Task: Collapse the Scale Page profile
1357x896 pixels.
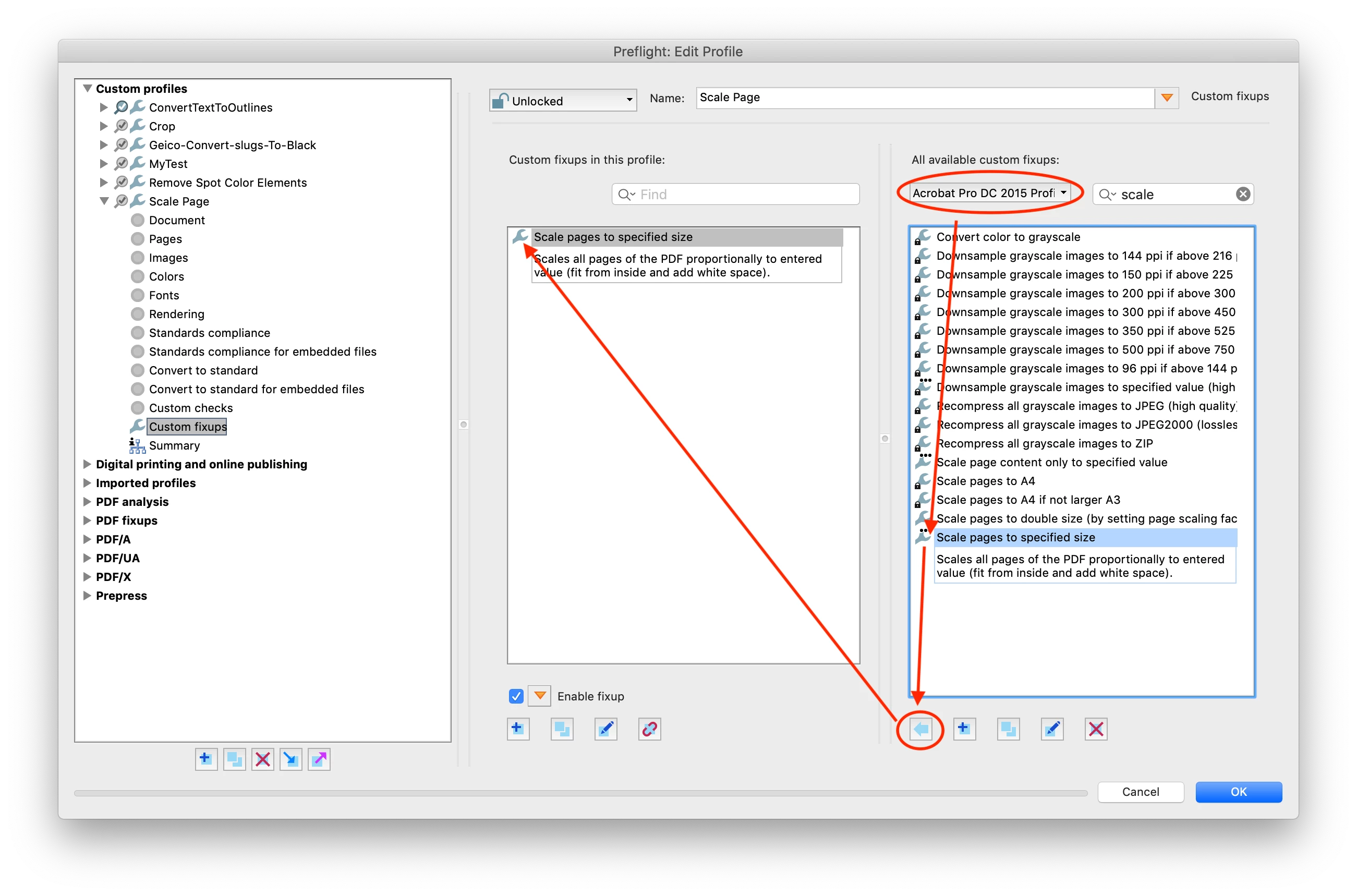Action: pos(104,201)
